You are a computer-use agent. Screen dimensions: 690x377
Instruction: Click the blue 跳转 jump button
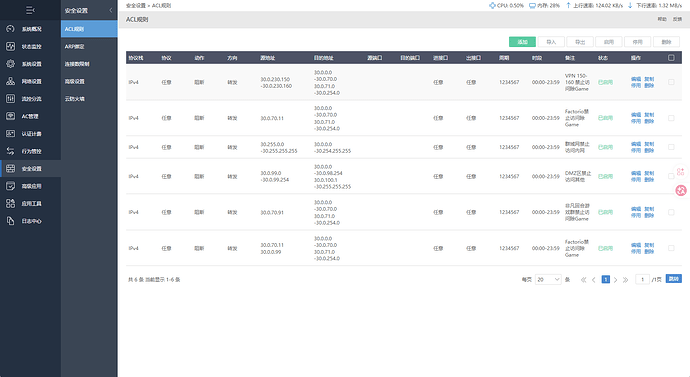pyautogui.click(x=673, y=279)
